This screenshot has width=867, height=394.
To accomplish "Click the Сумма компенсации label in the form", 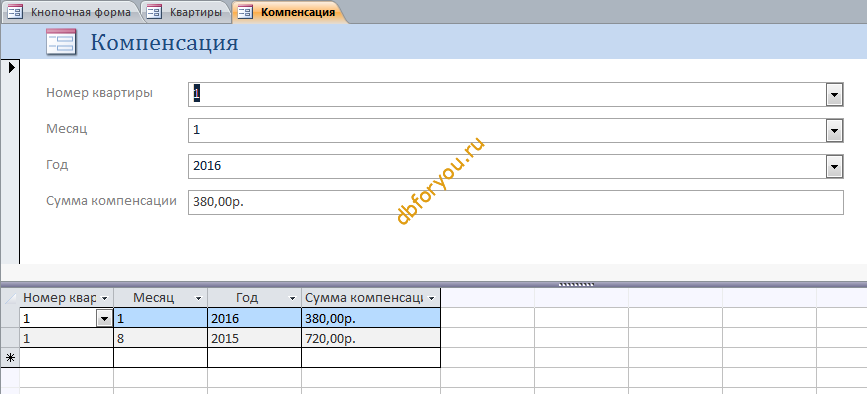I will point(111,201).
